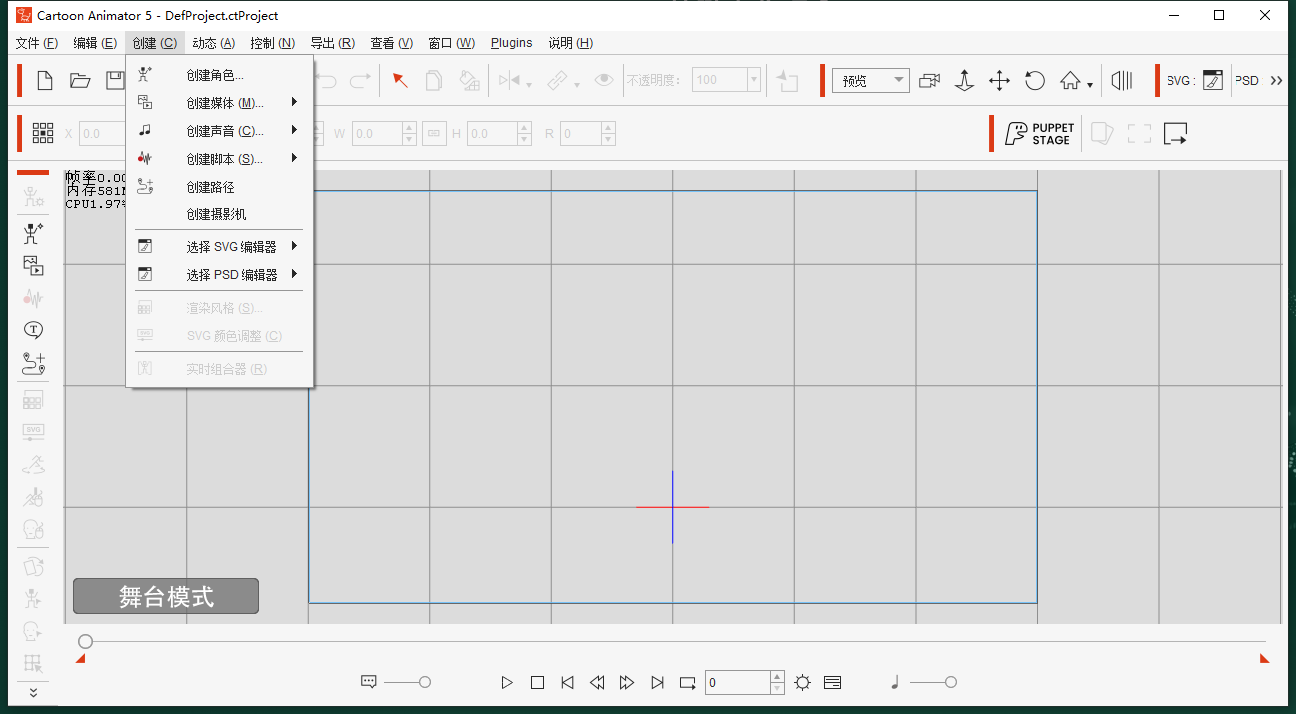Expand the left toolbar with double chevron
1296x714 pixels.
(x=33, y=692)
